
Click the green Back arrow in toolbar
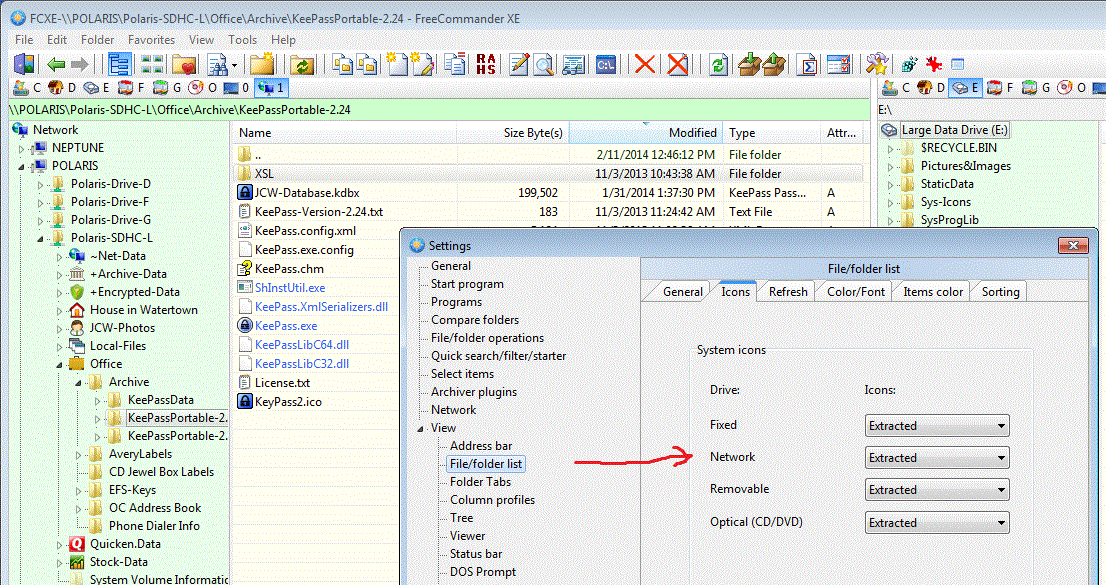[x=56, y=65]
